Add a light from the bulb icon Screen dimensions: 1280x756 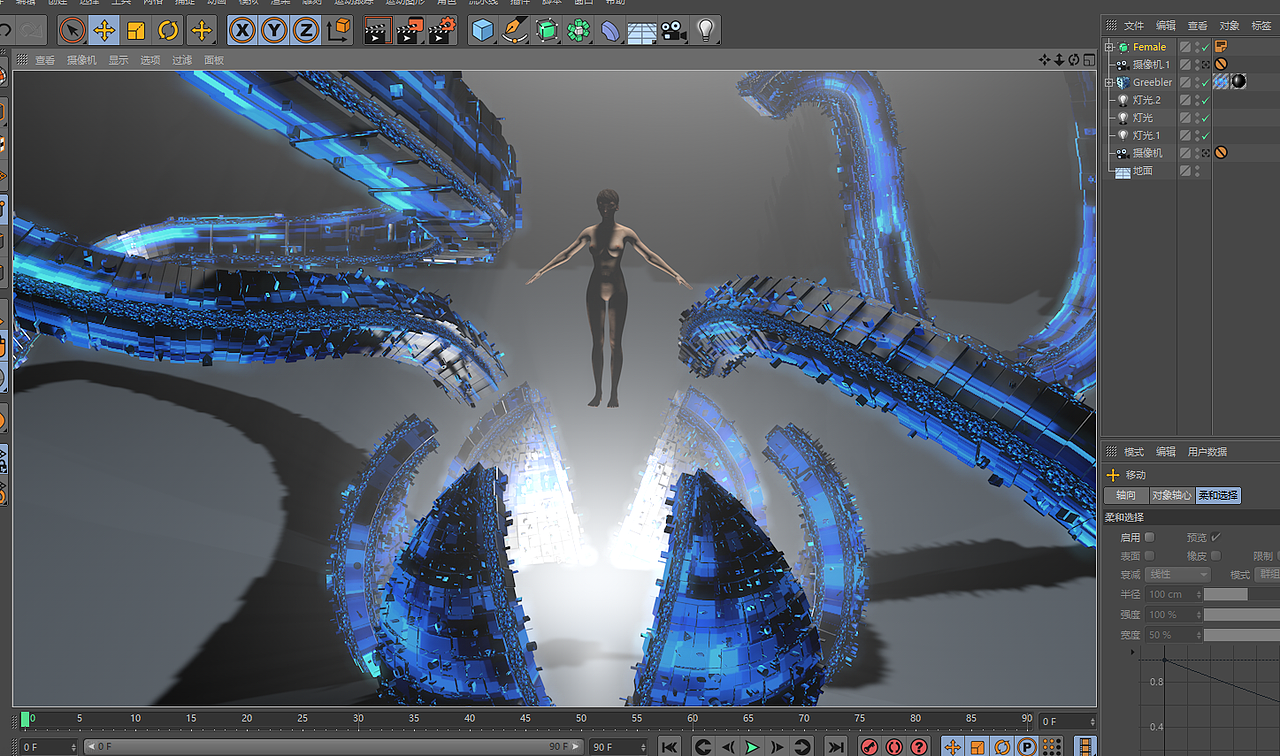click(x=706, y=30)
